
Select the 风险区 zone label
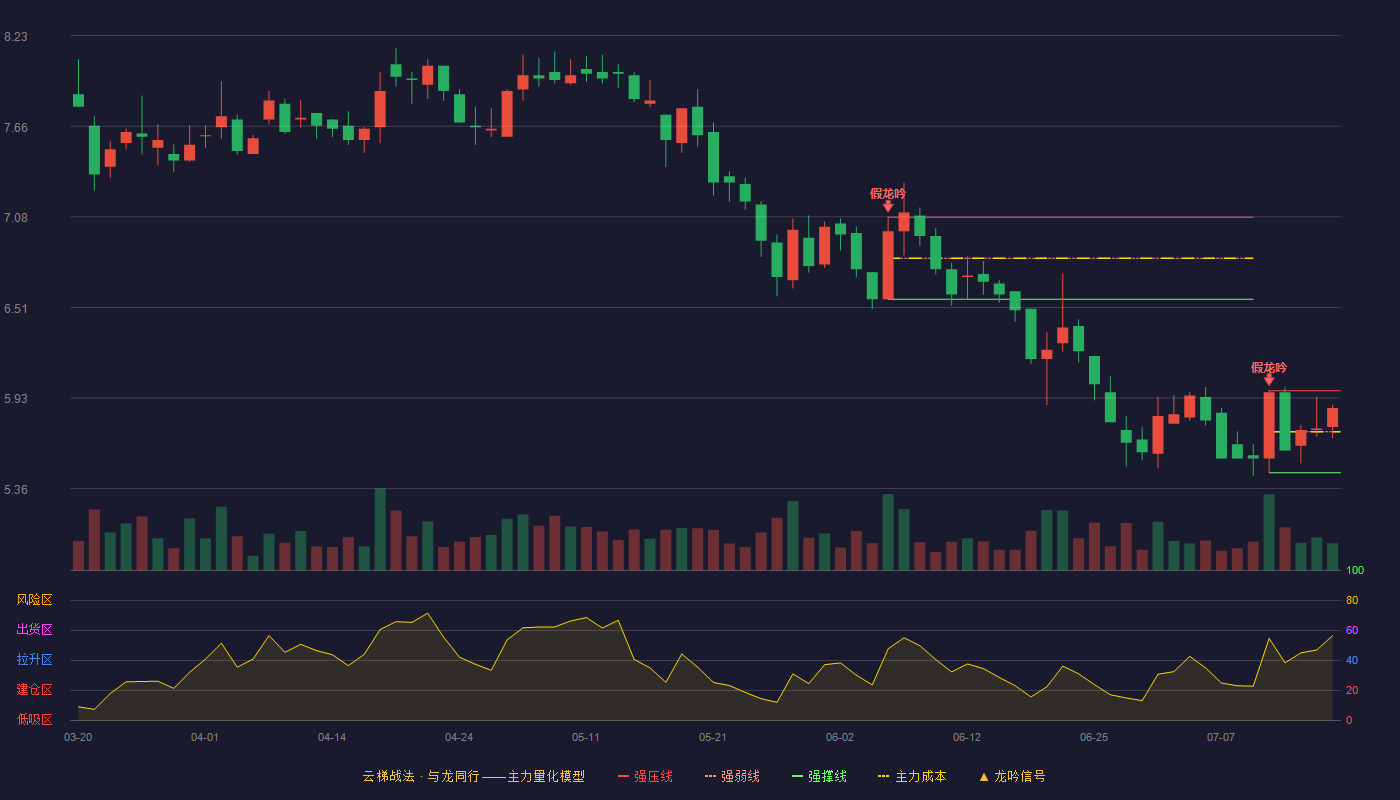[34, 600]
